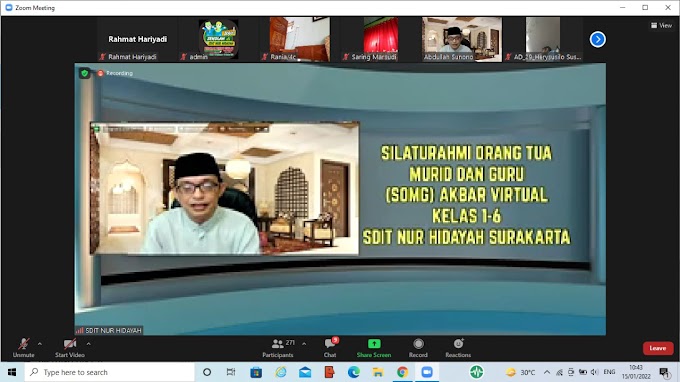Select the admin participant thumbnail

[x=219, y=39]
